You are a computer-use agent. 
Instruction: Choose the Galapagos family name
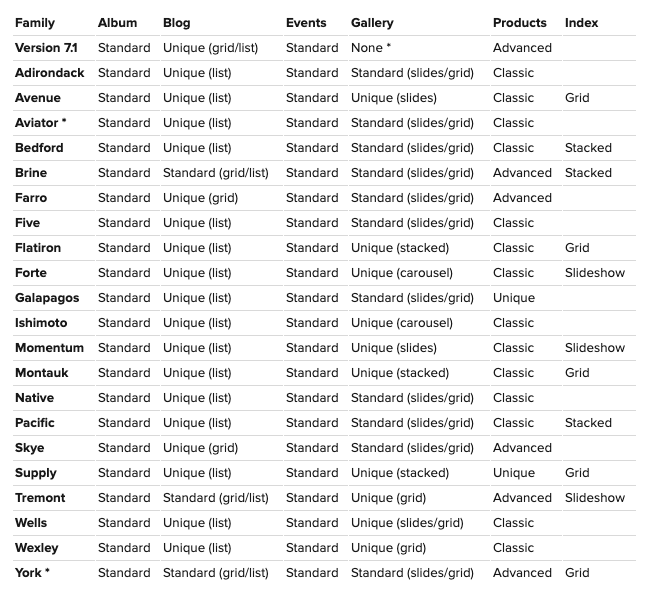pos(47,298)
